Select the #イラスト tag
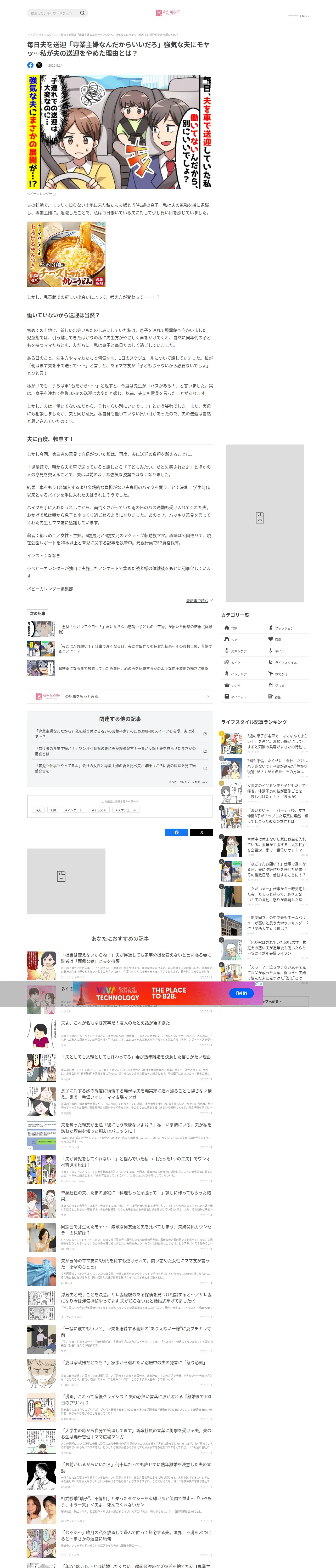Image resolution: width=336 pixels, height=1568 pixels. (x=99, y=810)
